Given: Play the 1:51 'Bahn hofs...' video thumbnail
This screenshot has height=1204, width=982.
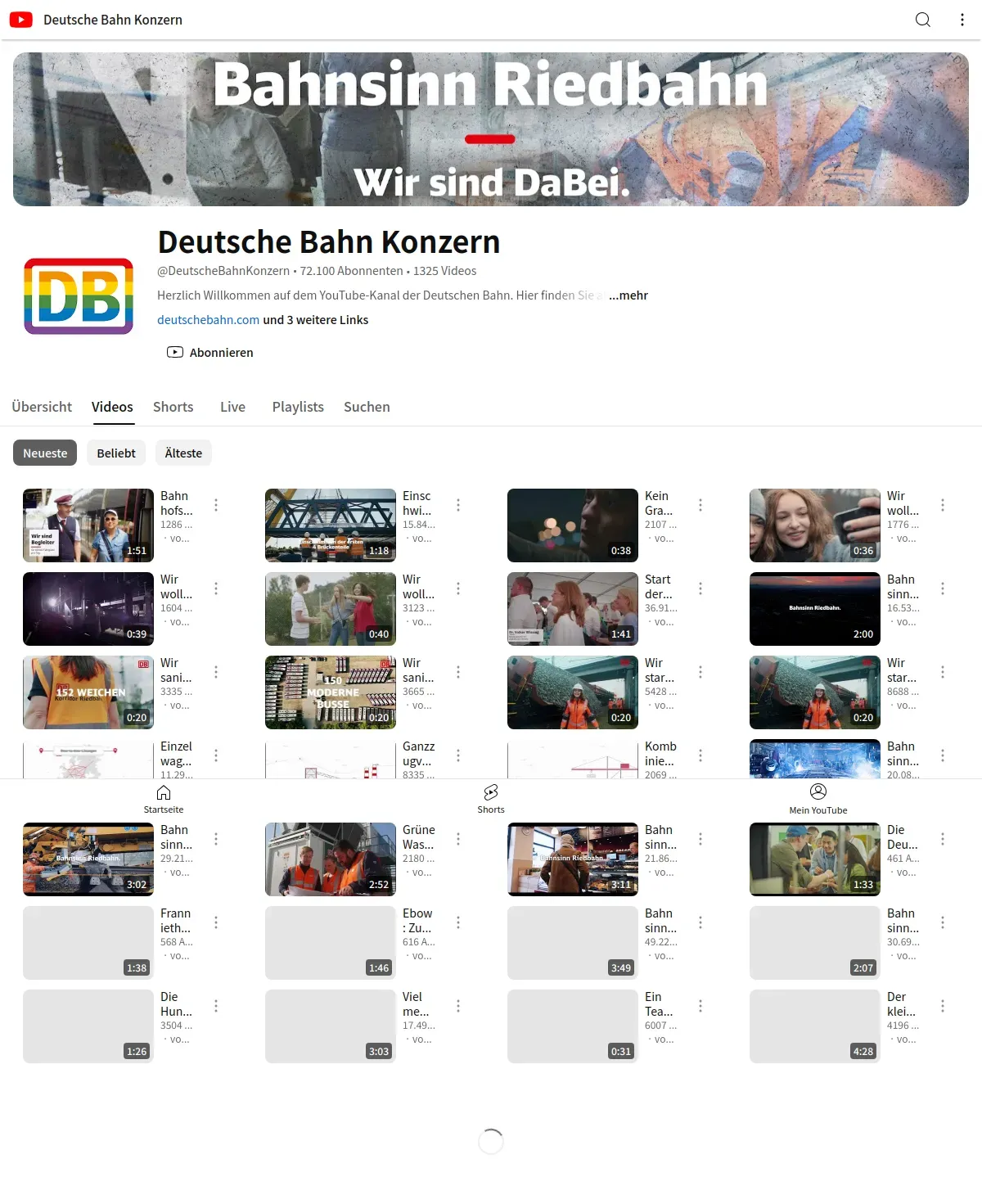Looking at the screenshot, I should point(88,525).
